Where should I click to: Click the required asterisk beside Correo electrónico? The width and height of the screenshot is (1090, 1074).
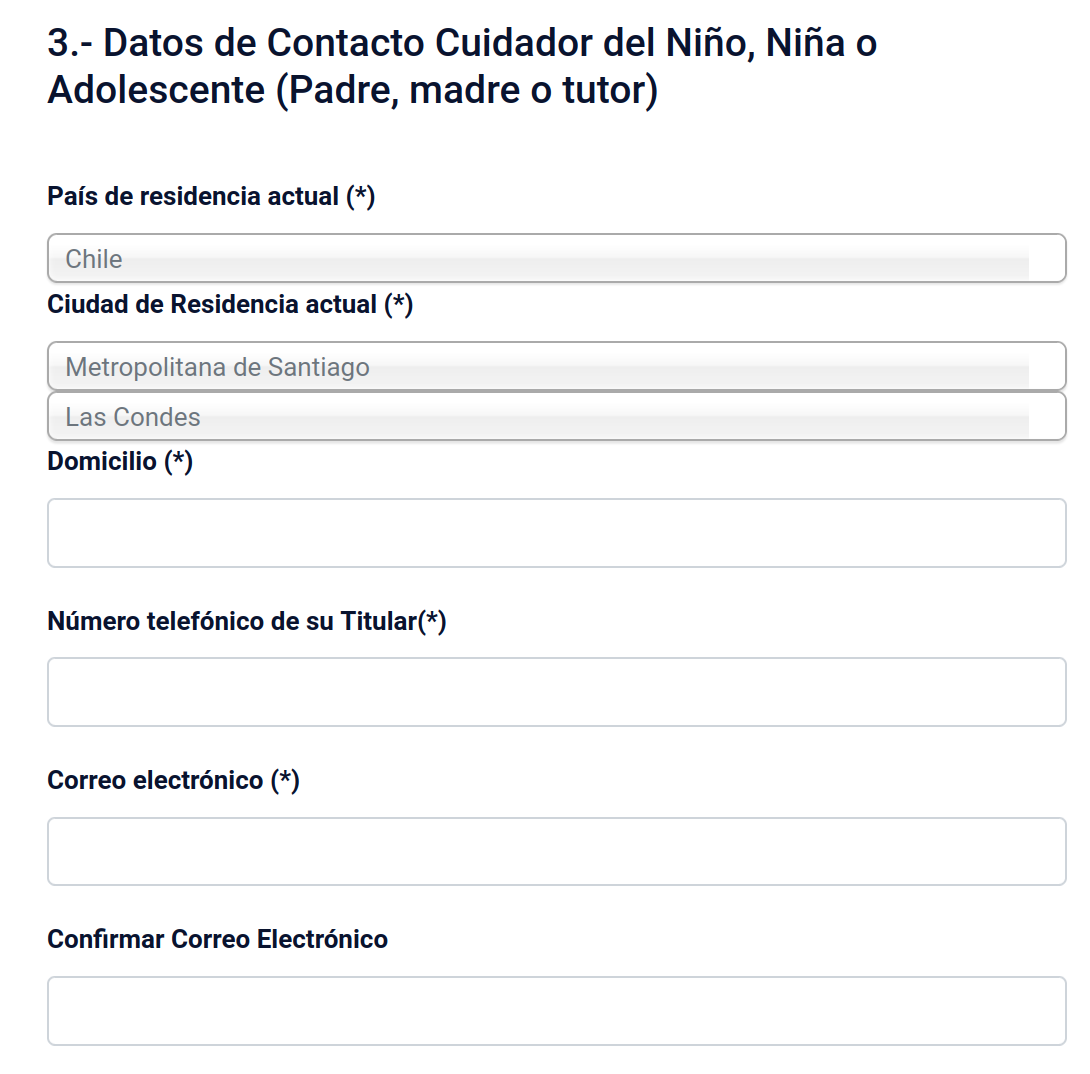(x=285, y=781)
